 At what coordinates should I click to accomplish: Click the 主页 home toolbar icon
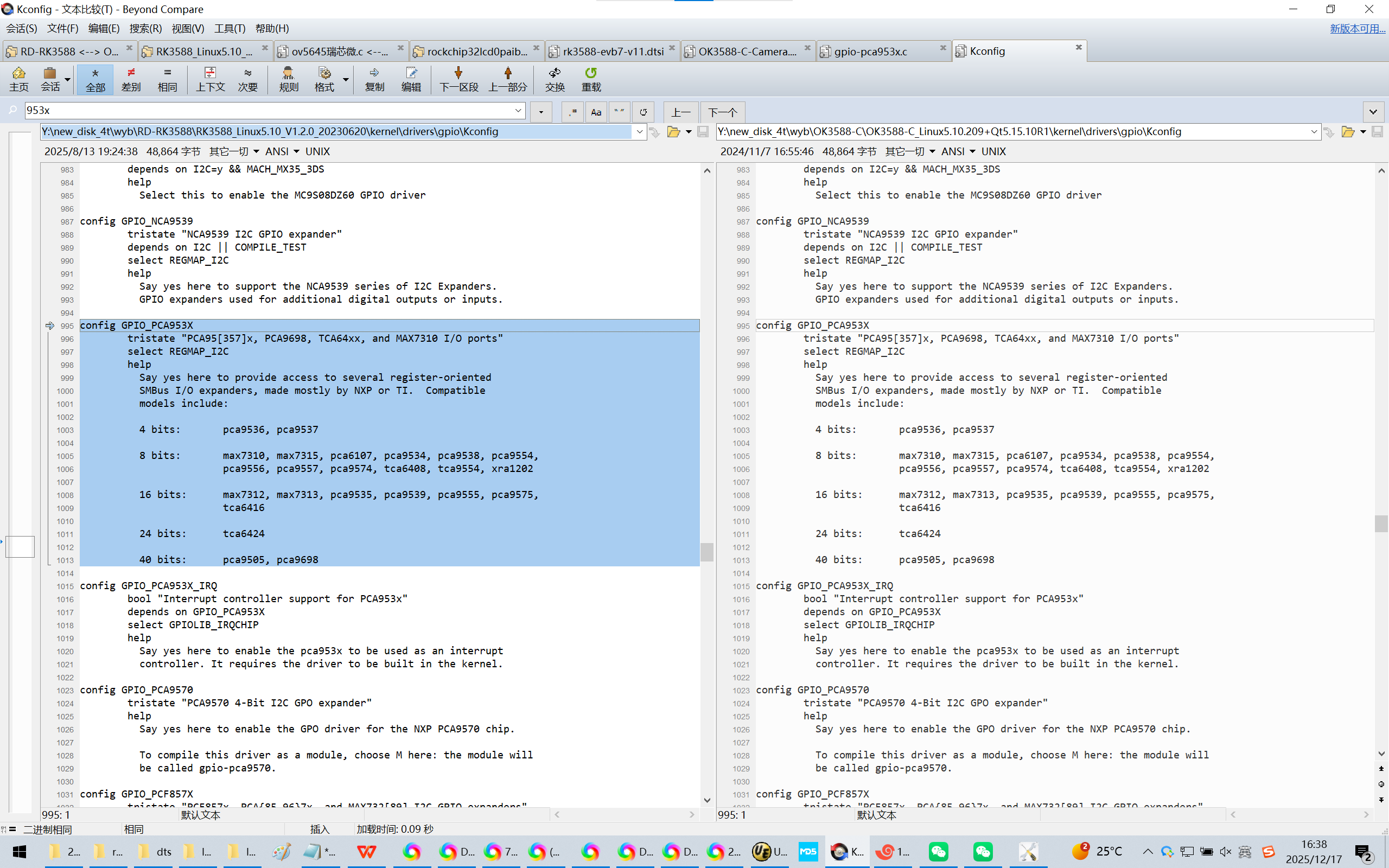tap(18, 79)
